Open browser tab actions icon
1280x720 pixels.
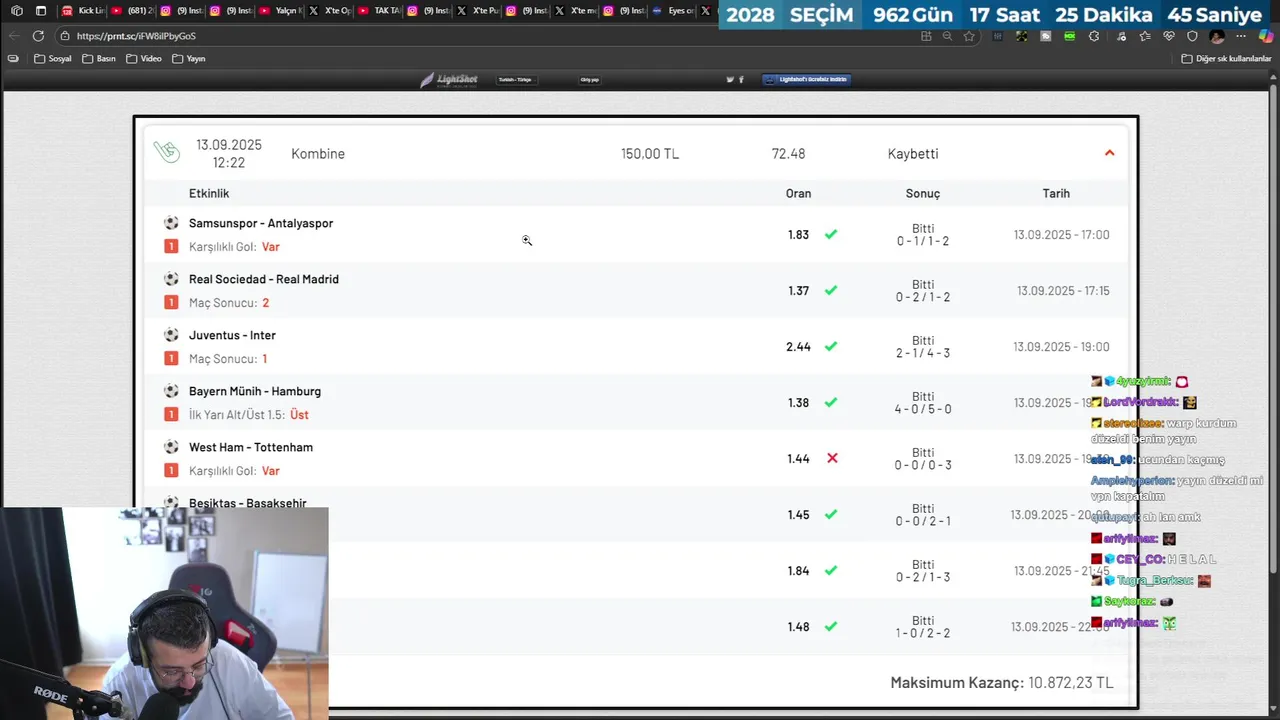pos(15,11)
